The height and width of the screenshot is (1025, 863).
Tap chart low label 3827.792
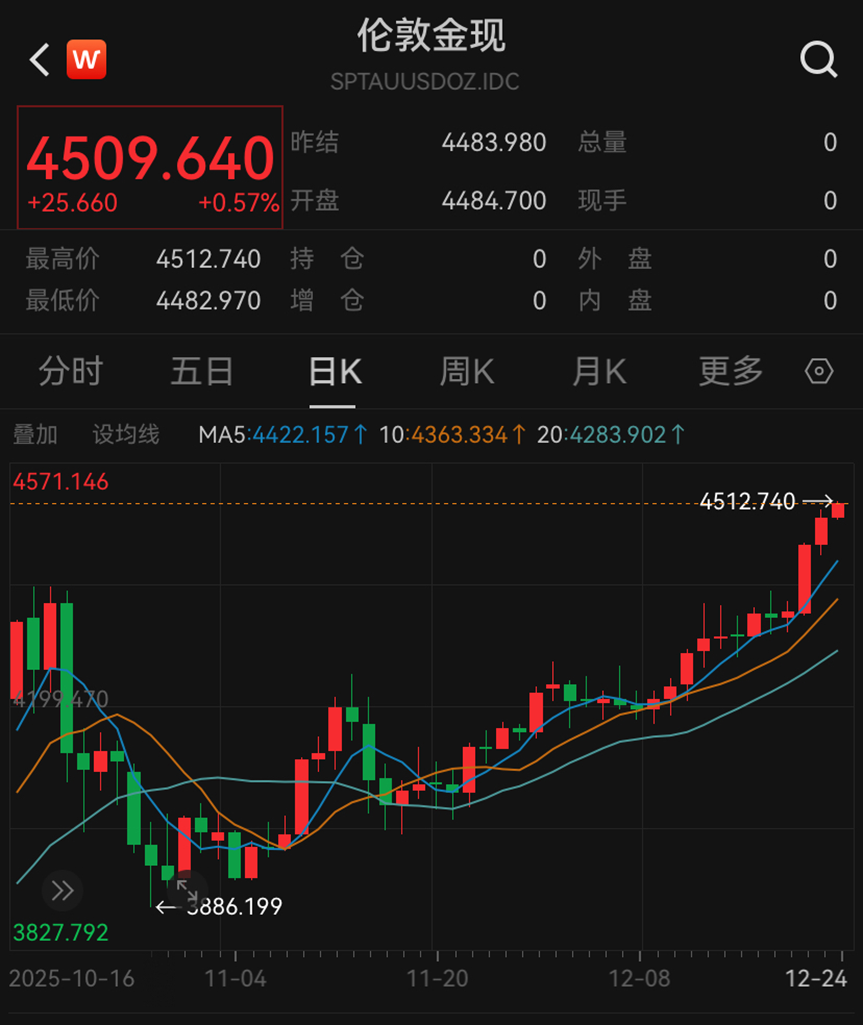[x=61, y=933]
